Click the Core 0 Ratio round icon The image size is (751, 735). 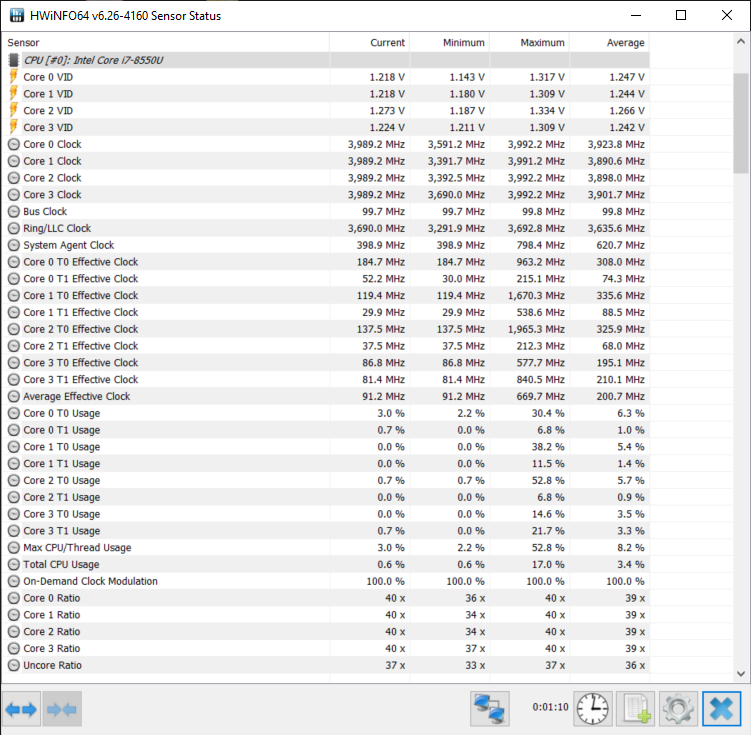point(14,598)
